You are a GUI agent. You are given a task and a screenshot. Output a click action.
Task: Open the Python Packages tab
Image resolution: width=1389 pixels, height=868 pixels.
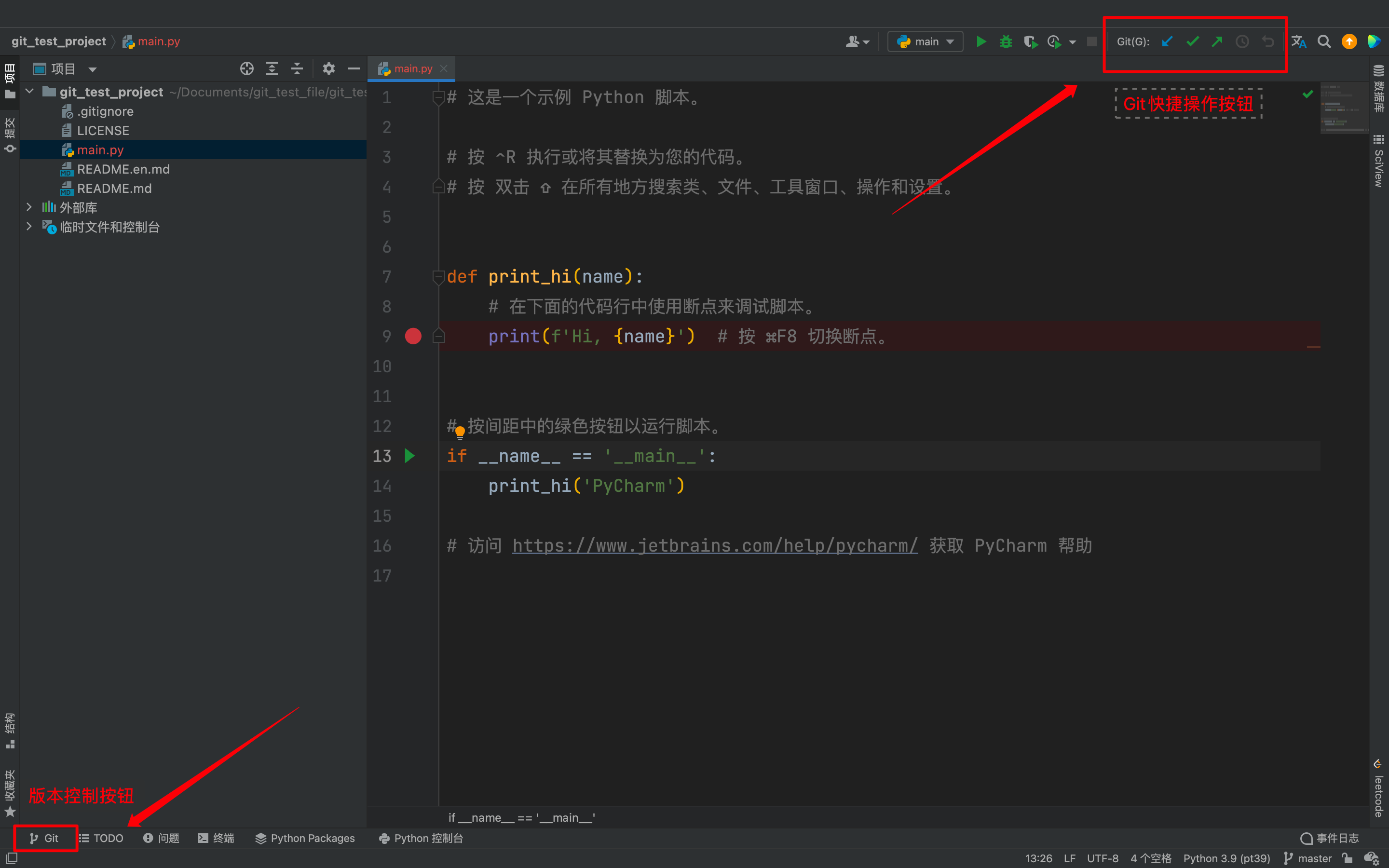(305, 838)
